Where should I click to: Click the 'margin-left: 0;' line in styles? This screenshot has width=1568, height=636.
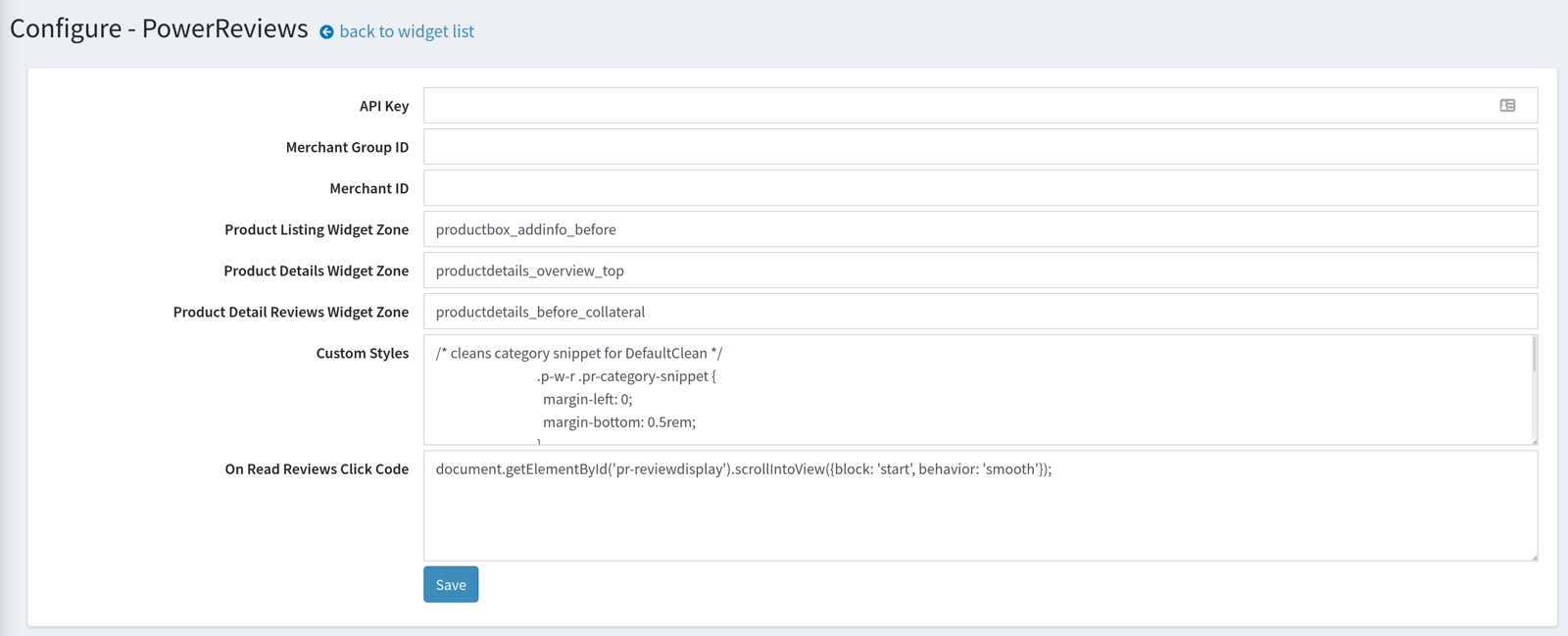588,399
